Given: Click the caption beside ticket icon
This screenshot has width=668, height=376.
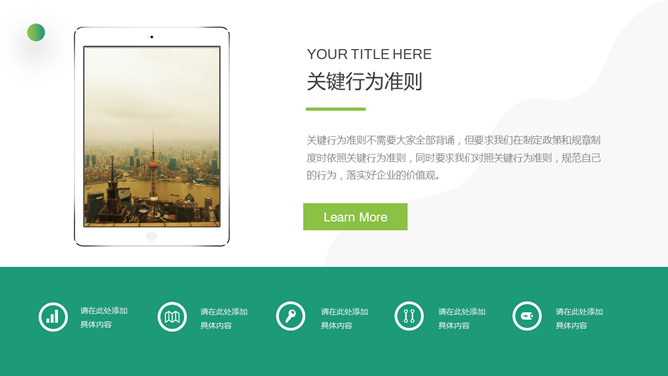Looking at the screenshot, I should [x=579, y=319].
